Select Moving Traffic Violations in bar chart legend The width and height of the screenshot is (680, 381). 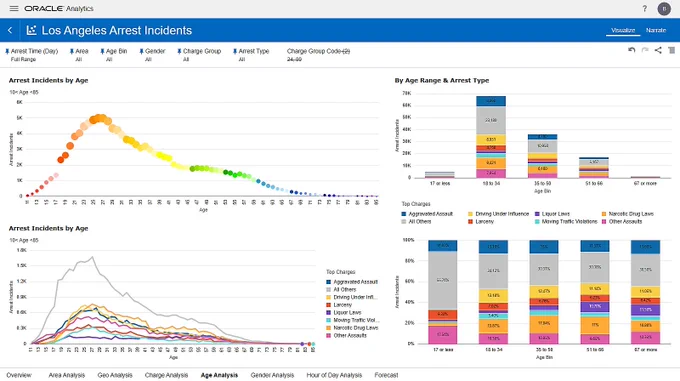(x=566, y=221)
